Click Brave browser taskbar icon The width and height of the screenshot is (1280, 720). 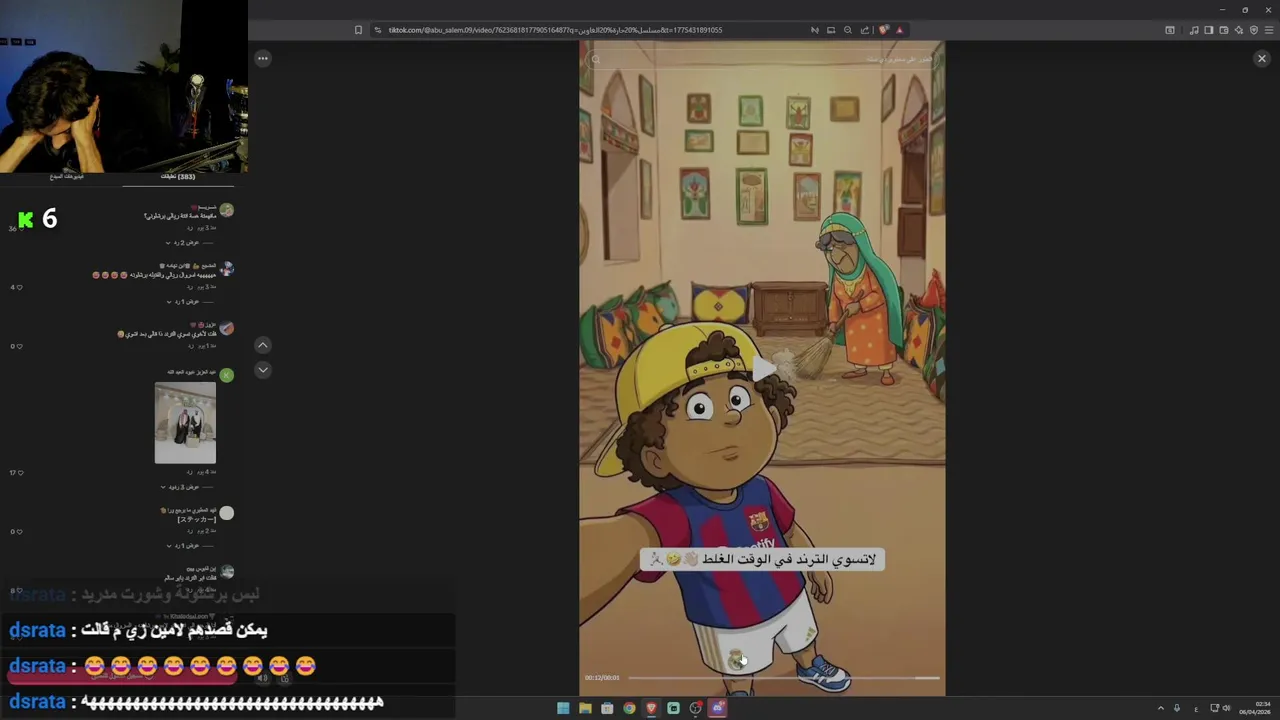tap(651, 708)
